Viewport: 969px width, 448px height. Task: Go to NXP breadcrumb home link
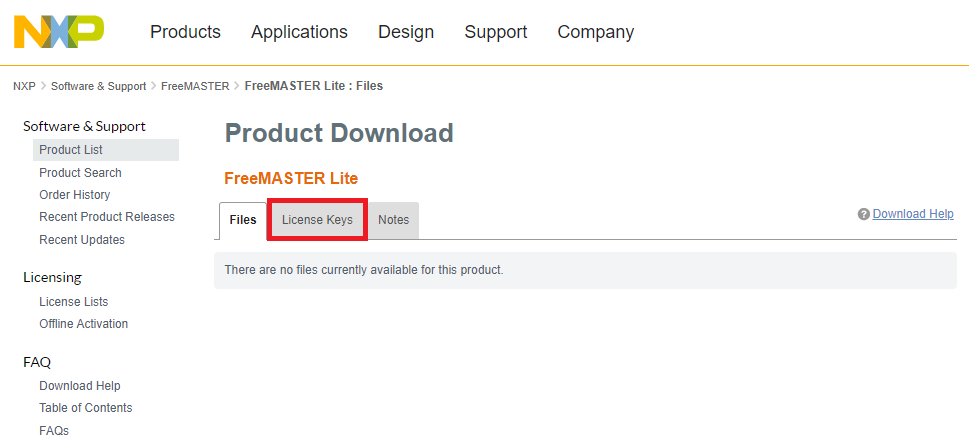(24, 86)
